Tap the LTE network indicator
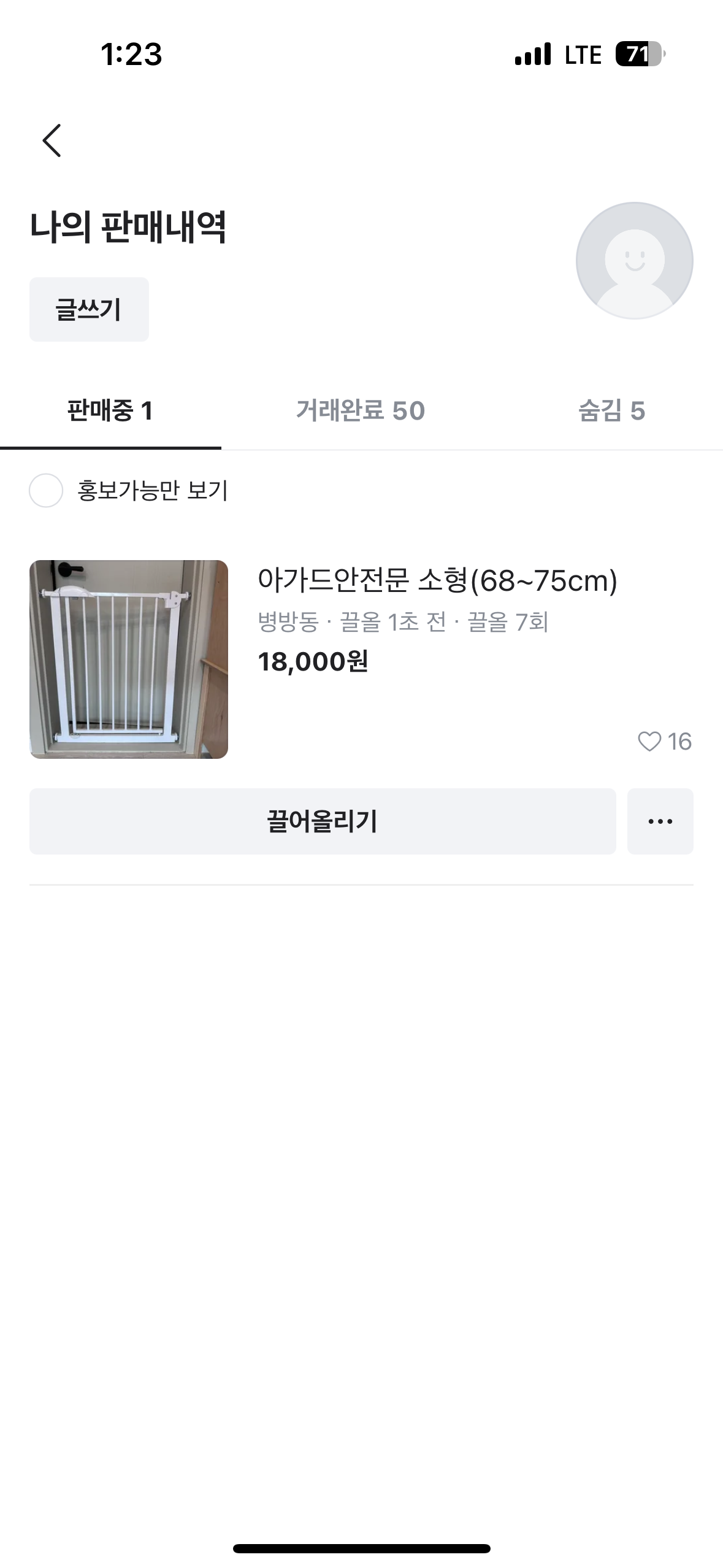This screenshot has height=1568, width=723. pyautogui.click(x=583, y=55)
